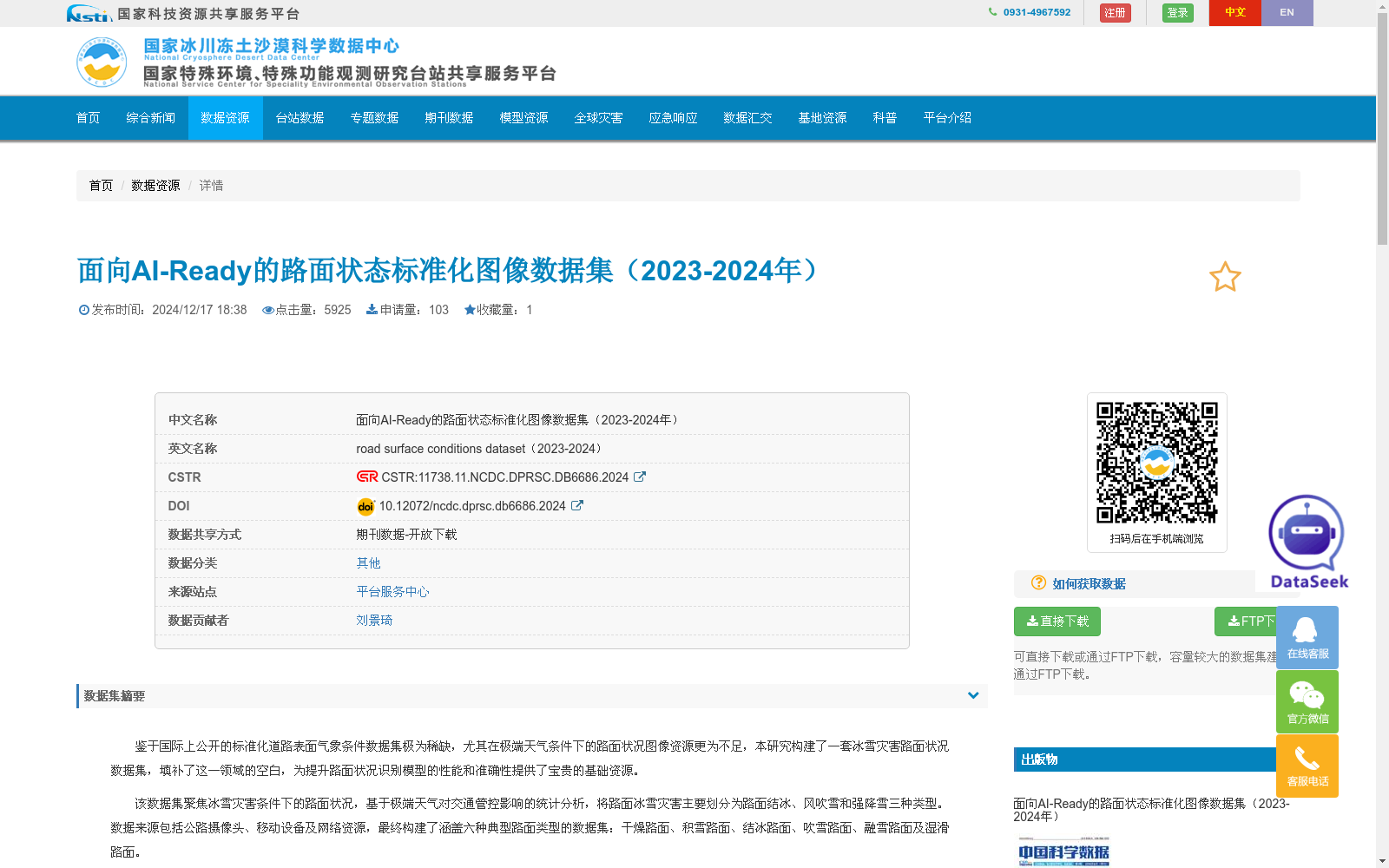Click the publication title under 出版物
This screenshot has width=1389, height=868.
coord(1151,810)
